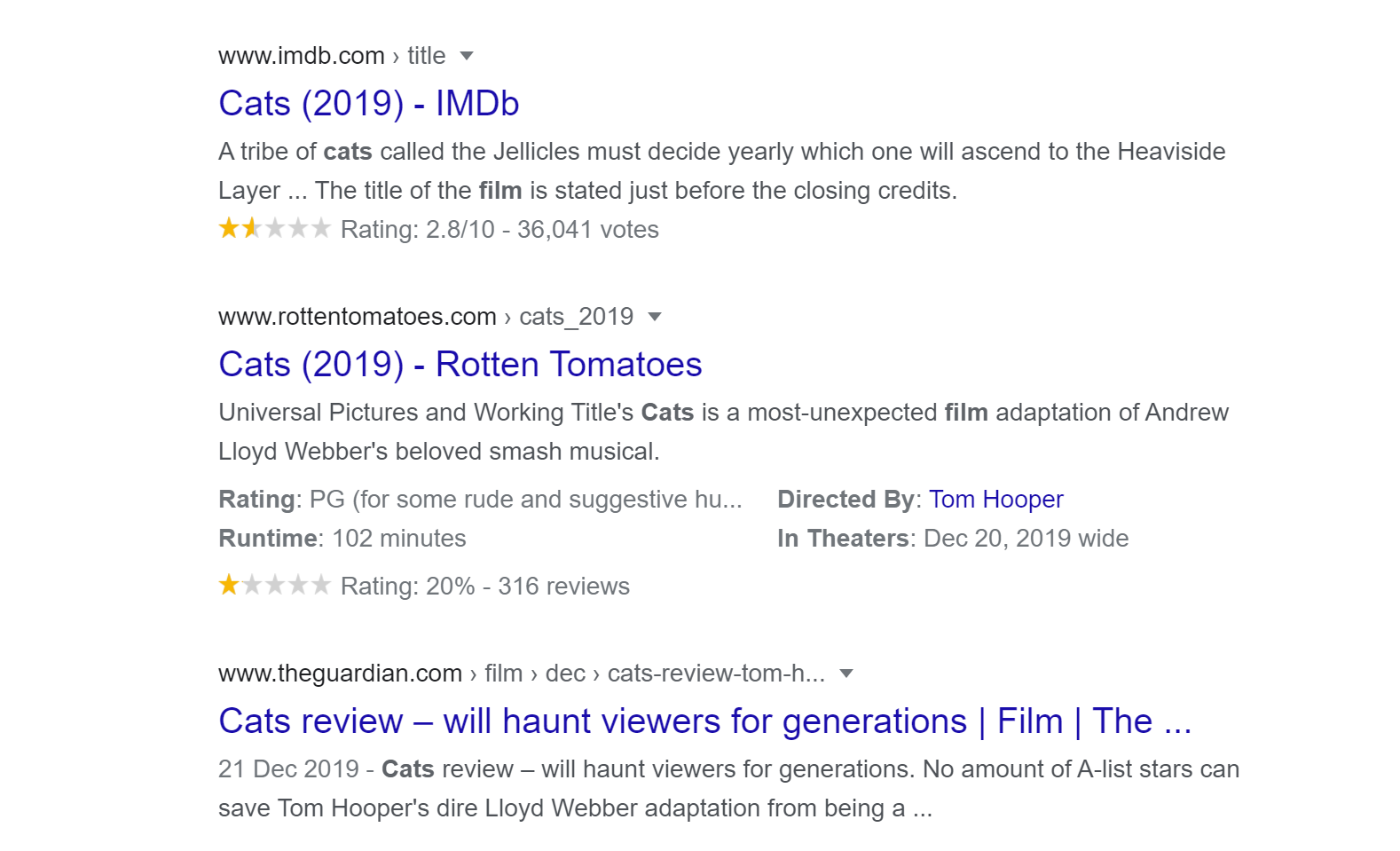The image size is (1400, 851).
Task: Click the 2.8/10 rating votes text
Action: (499, 230)
